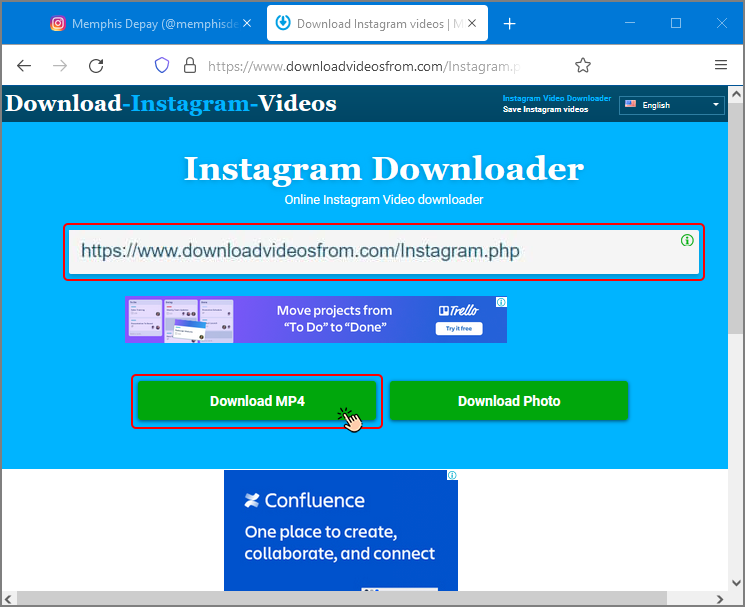
Task: Click the horizontal scrollbar left arrow
Action: coord(9,598)
